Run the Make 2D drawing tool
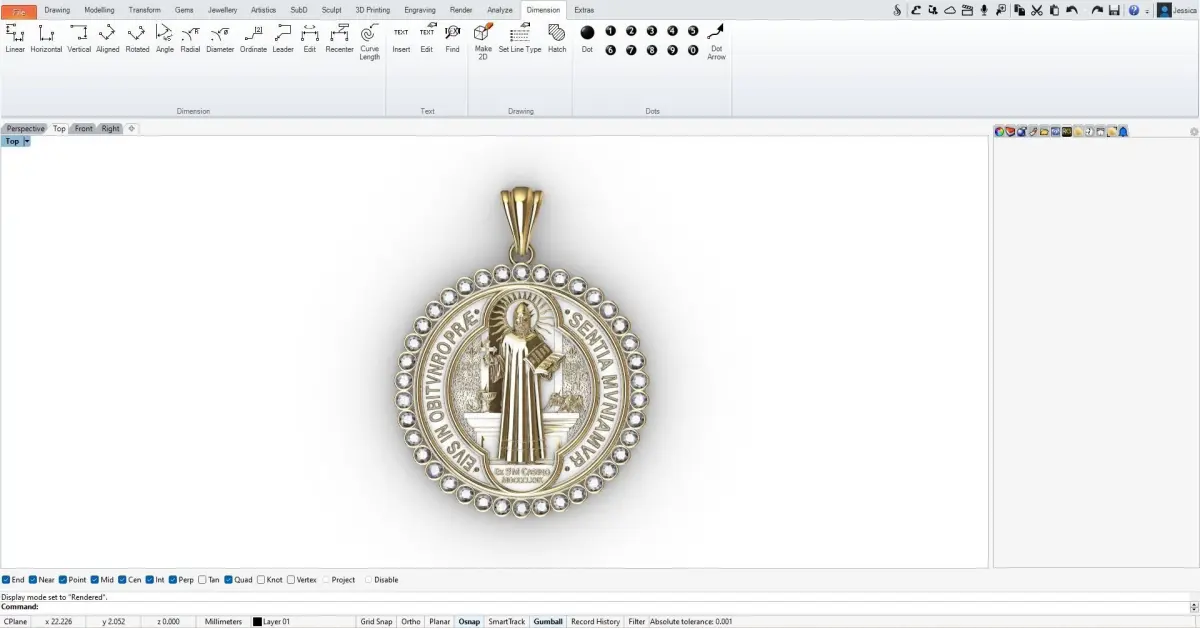 click(x=483, y=42)
